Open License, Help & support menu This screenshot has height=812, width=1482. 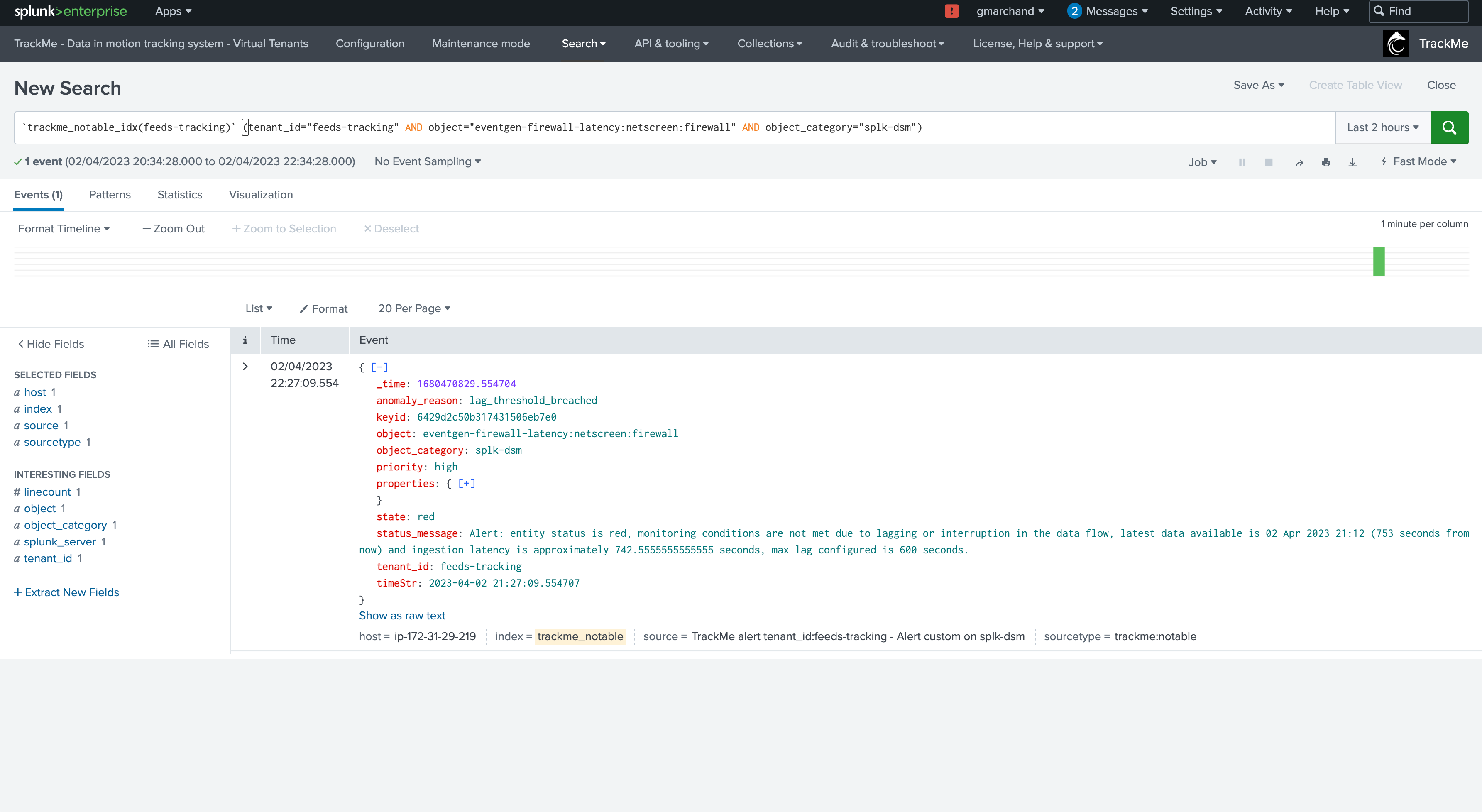click(1038, 44)
